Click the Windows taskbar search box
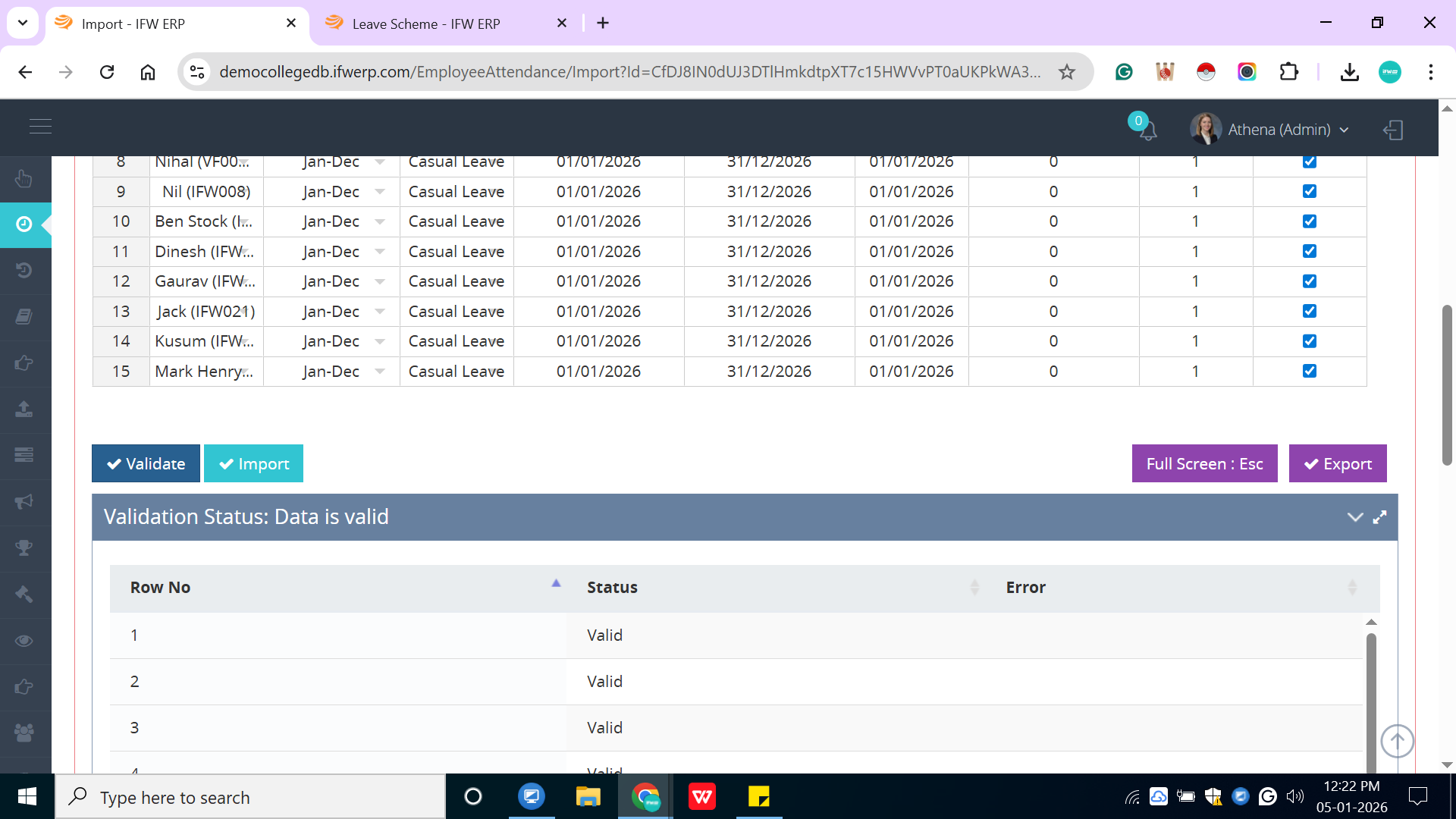The width and height of the screenshot is (1456, 819). point(250,797)
